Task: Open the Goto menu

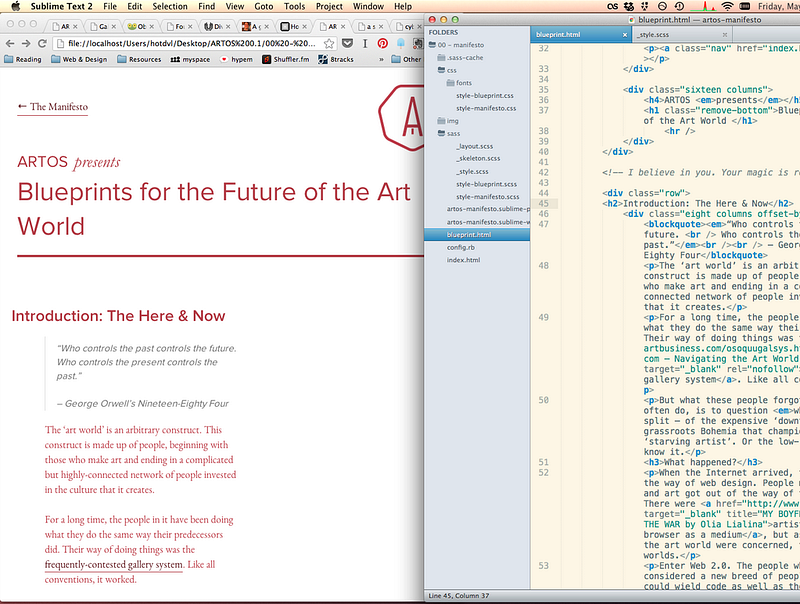Action: coord(264,6)
